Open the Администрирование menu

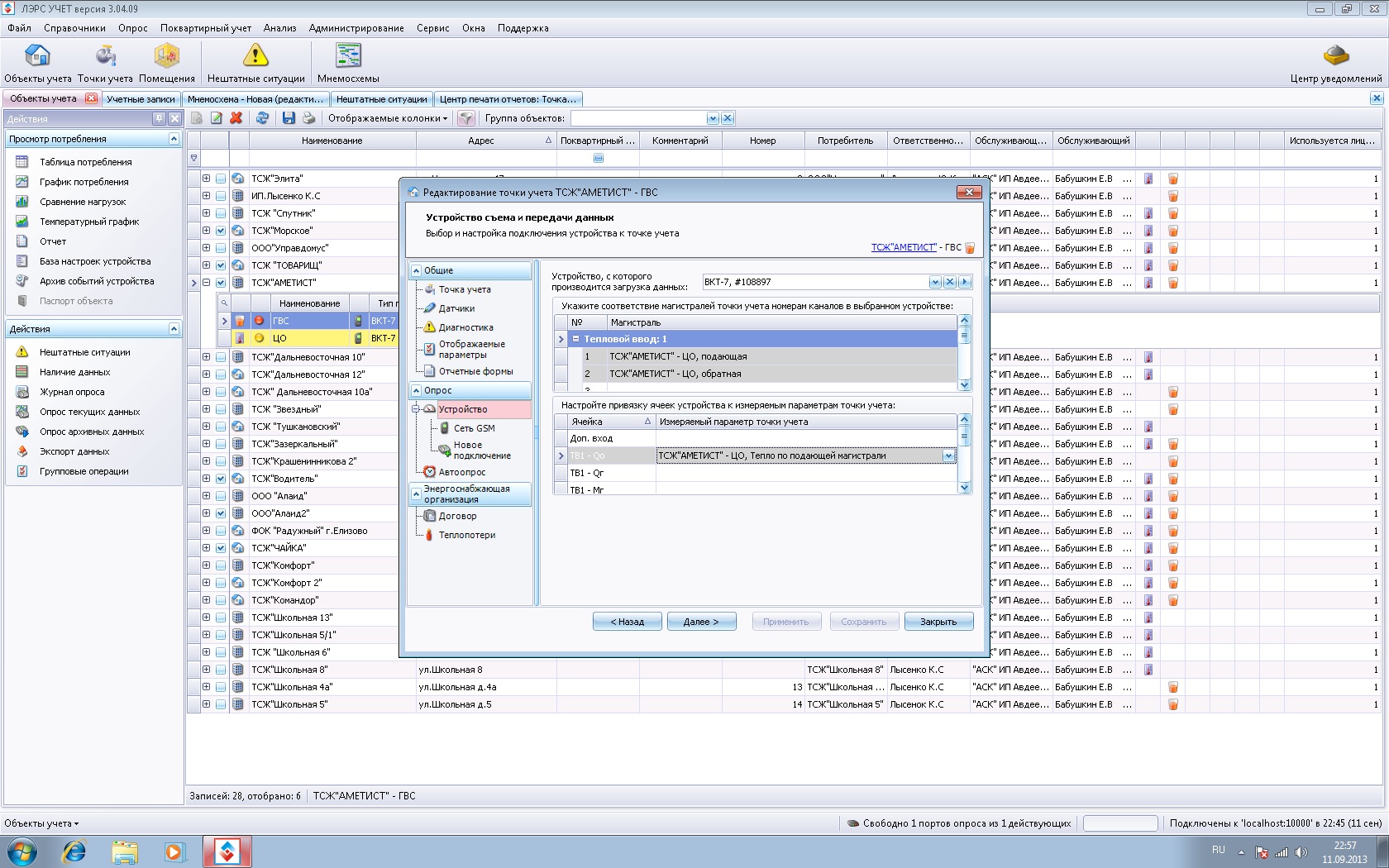(356, 28)
